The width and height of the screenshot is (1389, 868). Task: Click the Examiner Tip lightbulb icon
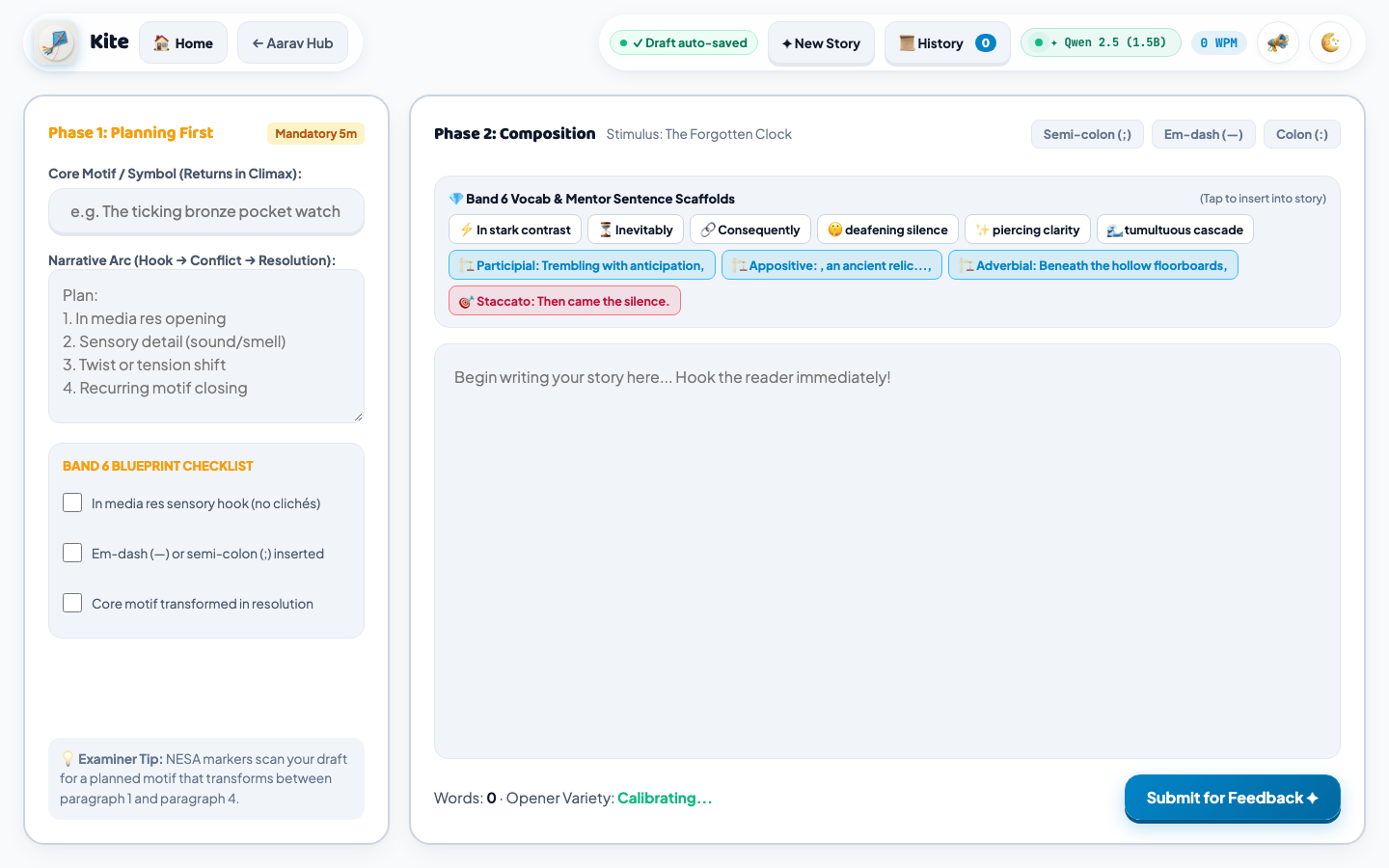pyautogui.click(x=68, y=759)
